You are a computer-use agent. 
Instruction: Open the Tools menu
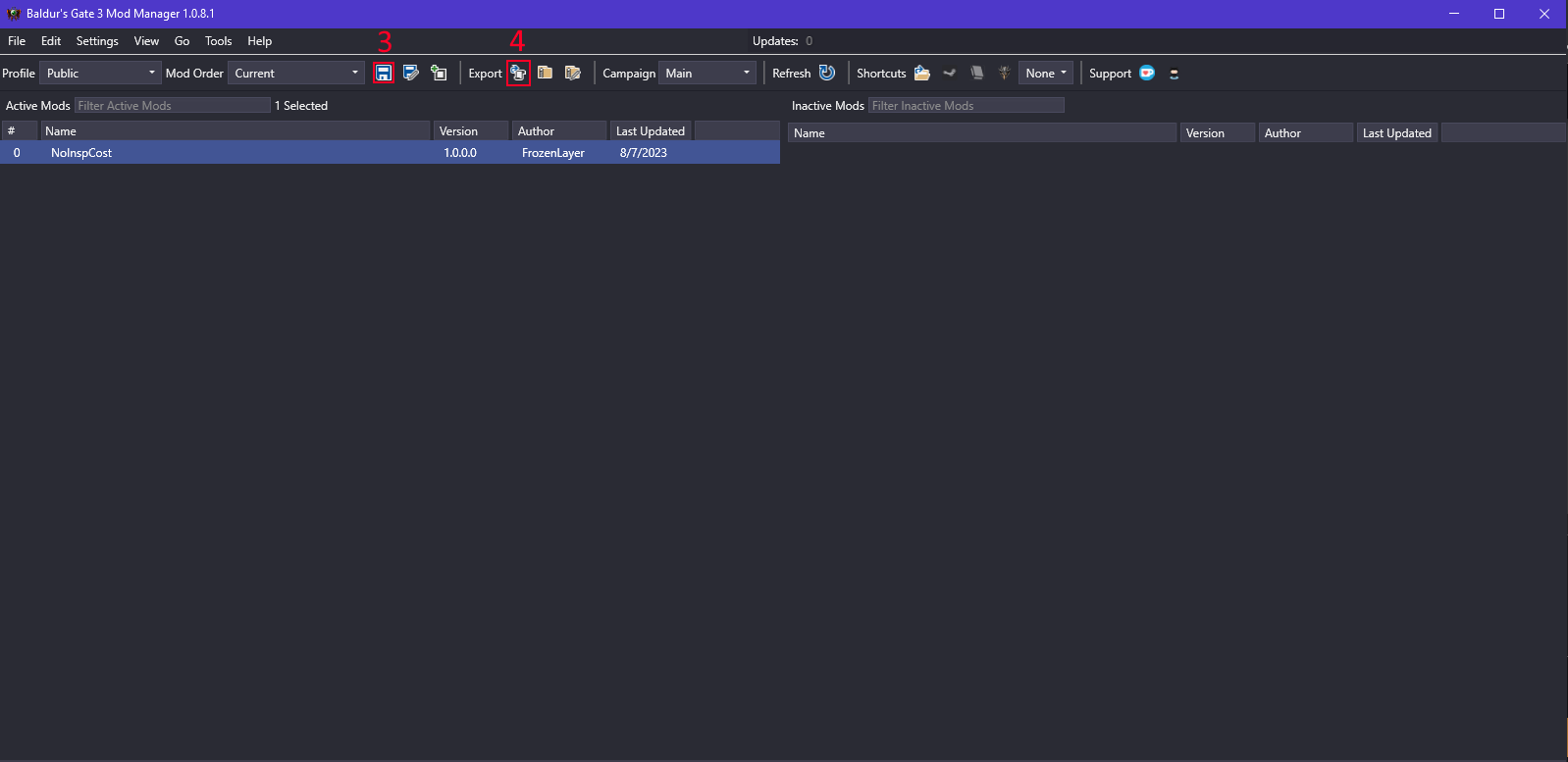point(218,41)
